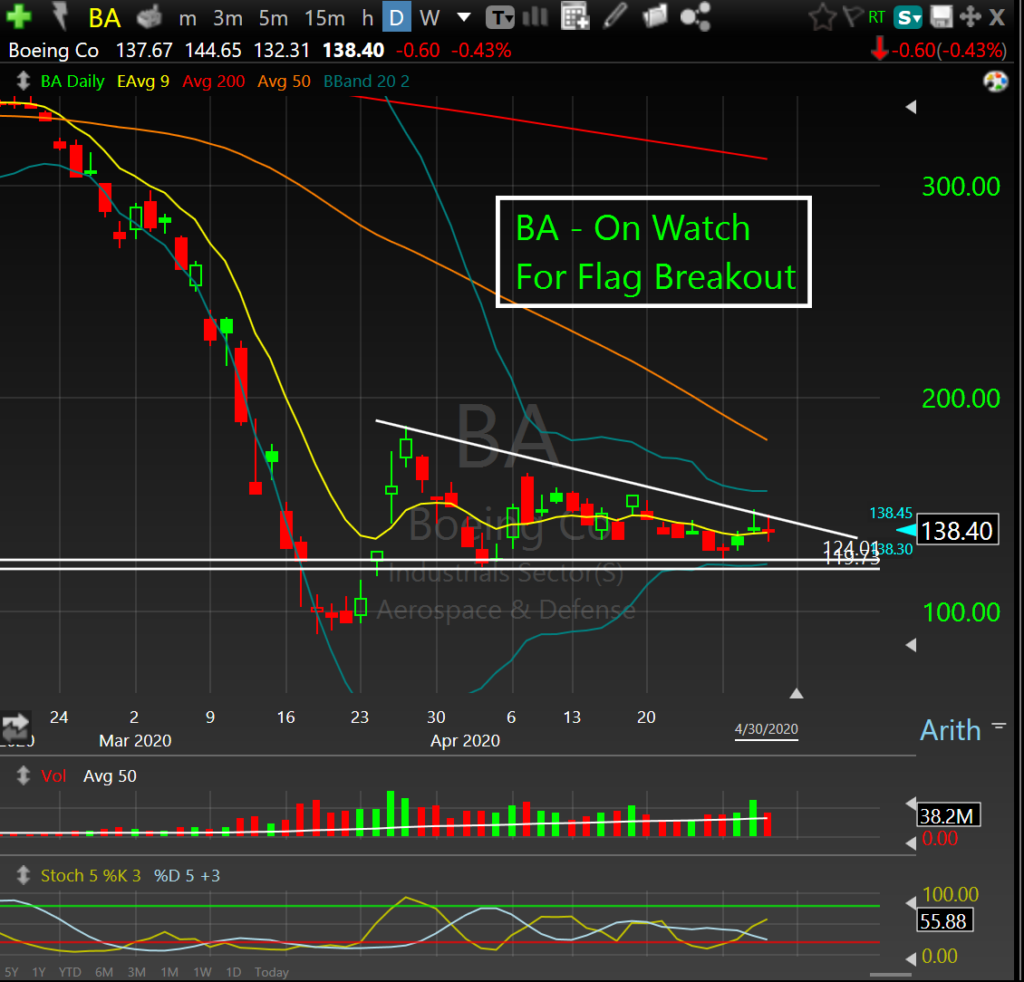Screen dimensions: 1024x982
Task: Edit the orange Avg 50 price indicator
Action: (284, 82)
